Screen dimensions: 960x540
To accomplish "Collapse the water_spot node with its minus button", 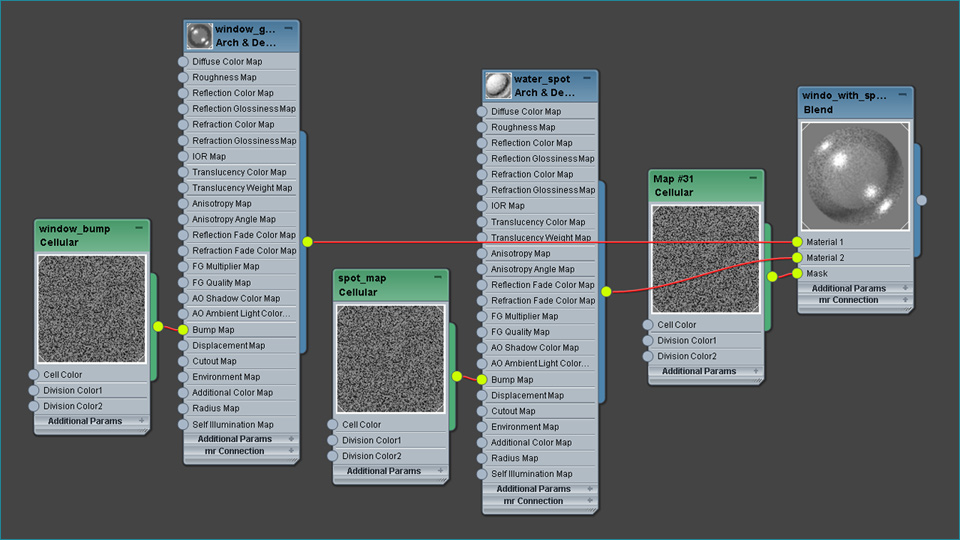I will coord(587,78).
